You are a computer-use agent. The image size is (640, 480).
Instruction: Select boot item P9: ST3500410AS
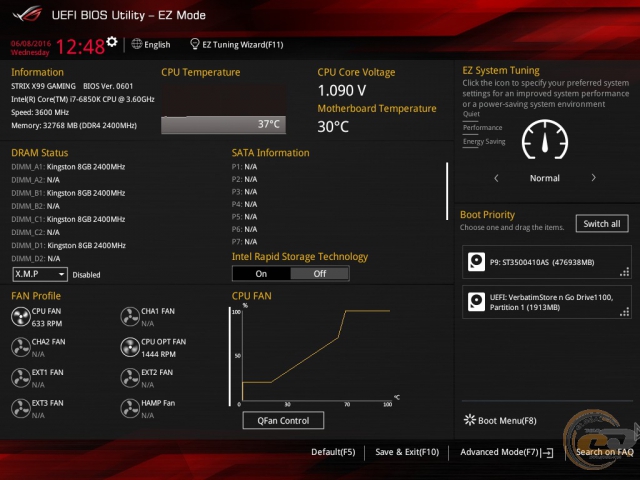pos(547,262)
